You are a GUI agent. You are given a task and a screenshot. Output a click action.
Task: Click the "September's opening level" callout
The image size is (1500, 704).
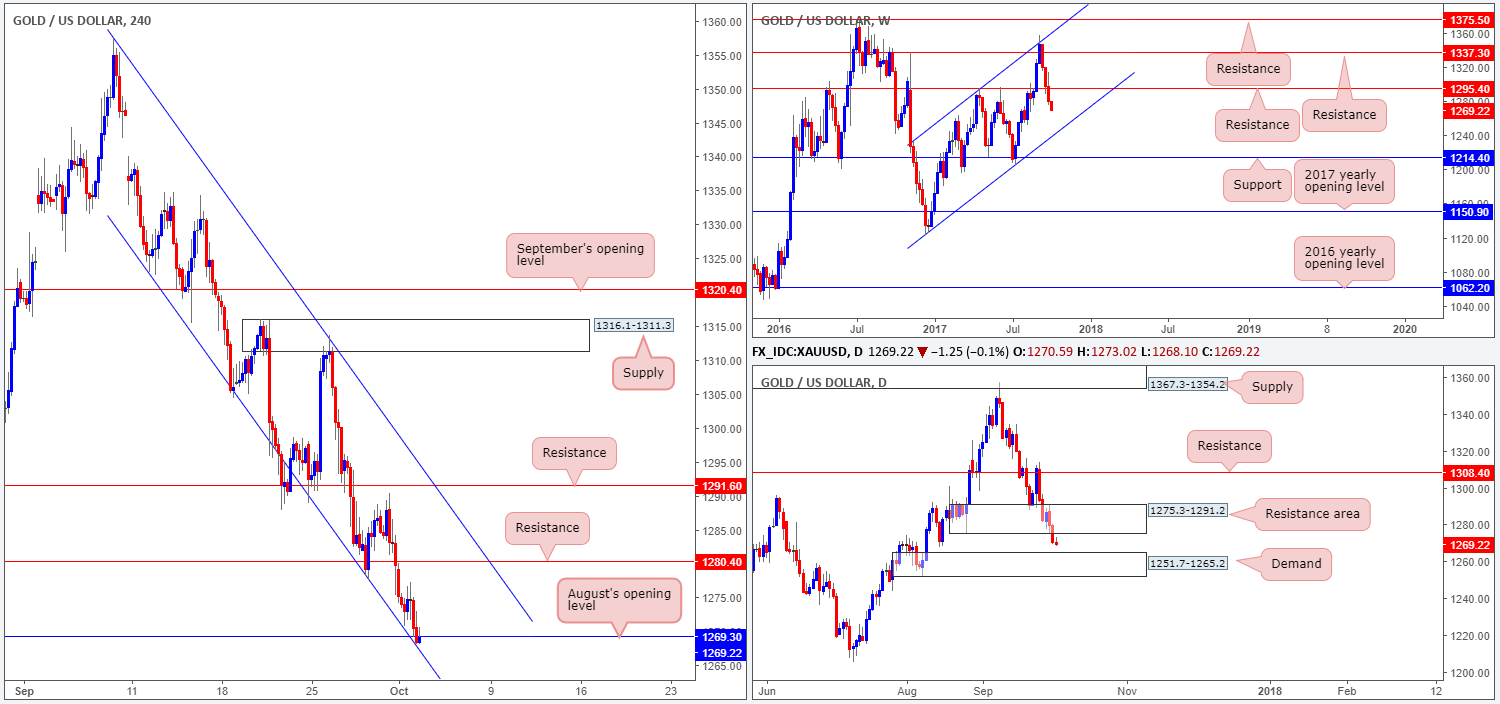point(581,256)
